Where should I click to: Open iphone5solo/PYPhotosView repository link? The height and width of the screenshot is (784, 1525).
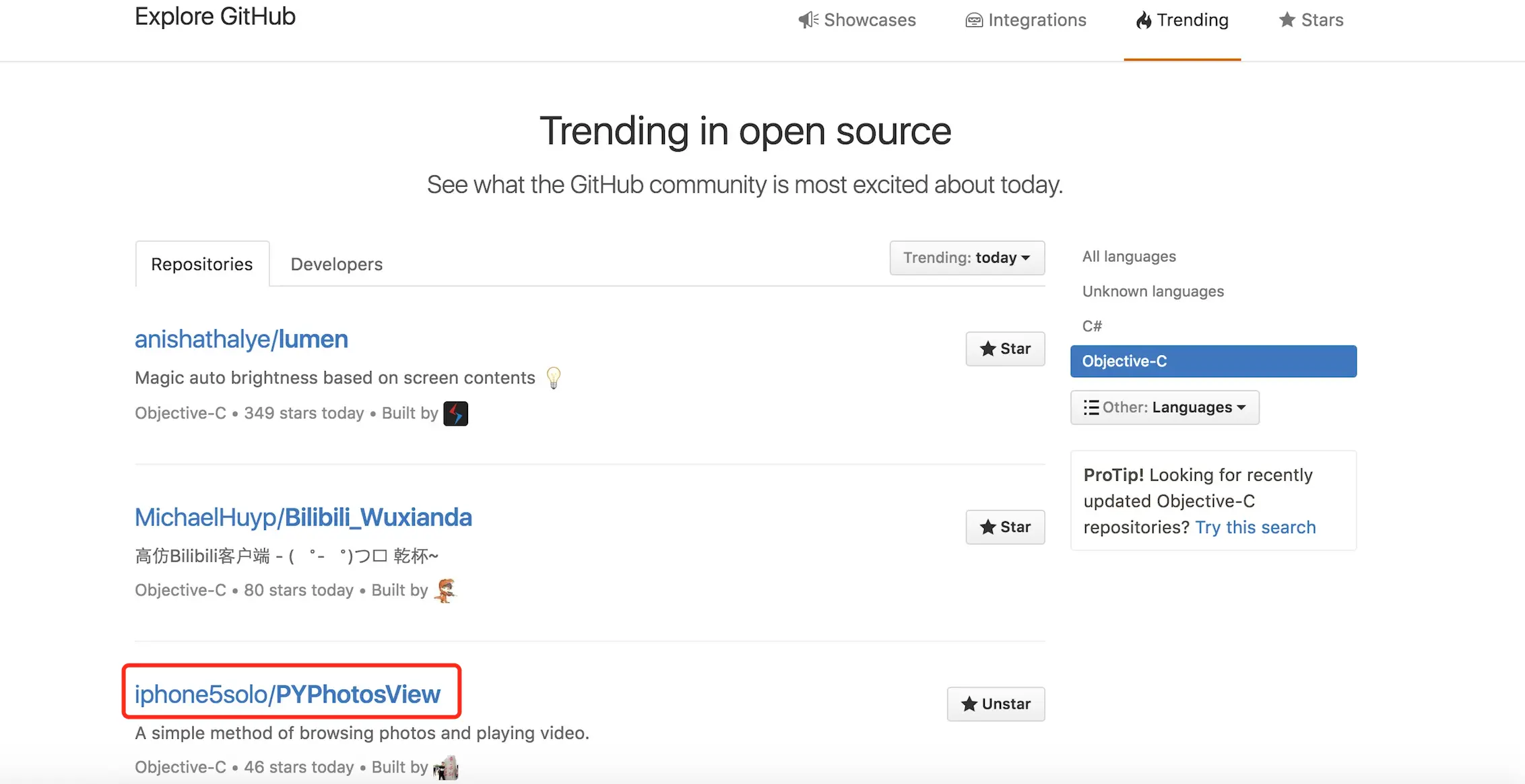[x=288, y=694]
